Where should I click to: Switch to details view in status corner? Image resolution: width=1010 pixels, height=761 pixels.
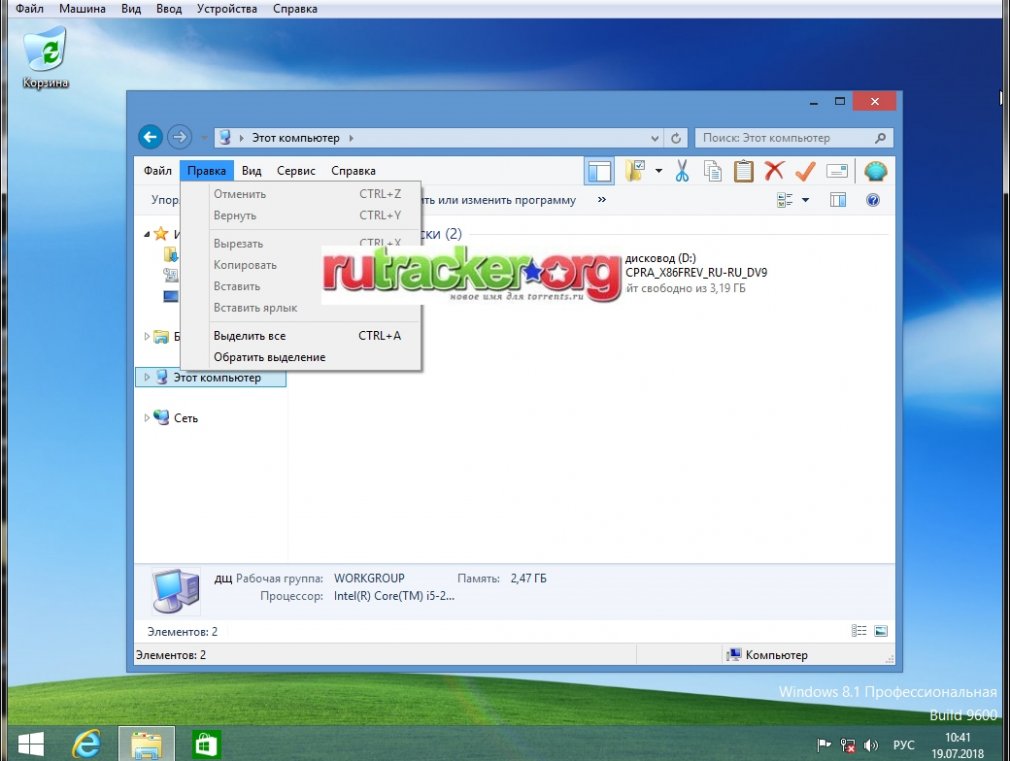point(859,631)
